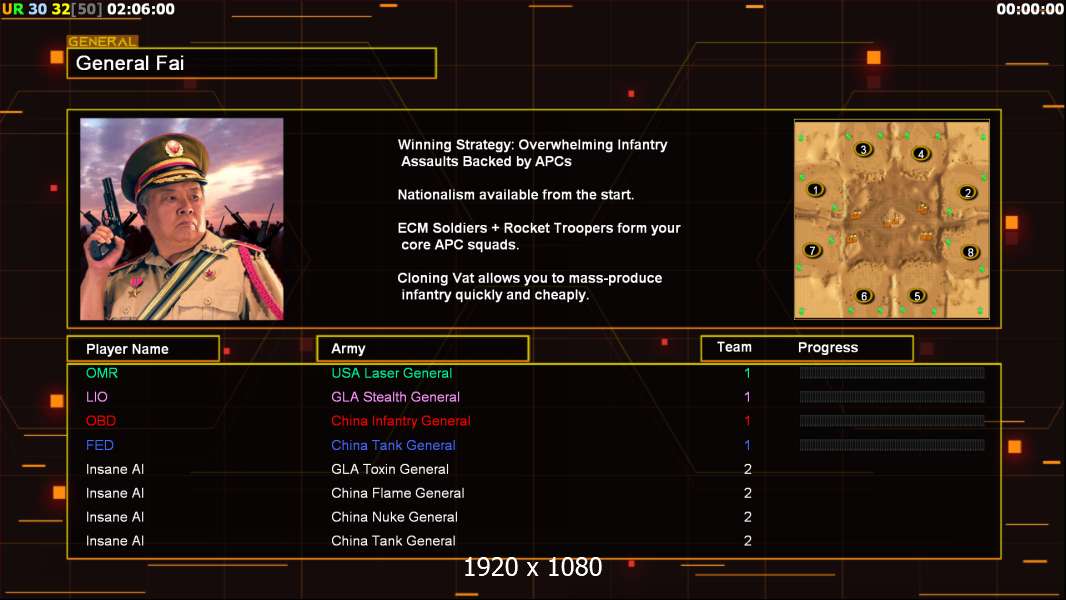Click team number for GLA Toxin General
The width and height of the screenshot is (1066, 600).
click(747, 469)
